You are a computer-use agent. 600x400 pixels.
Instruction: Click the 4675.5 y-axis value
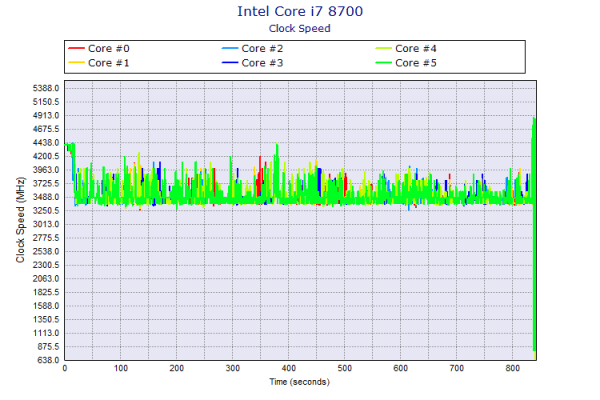click(46, 129)
